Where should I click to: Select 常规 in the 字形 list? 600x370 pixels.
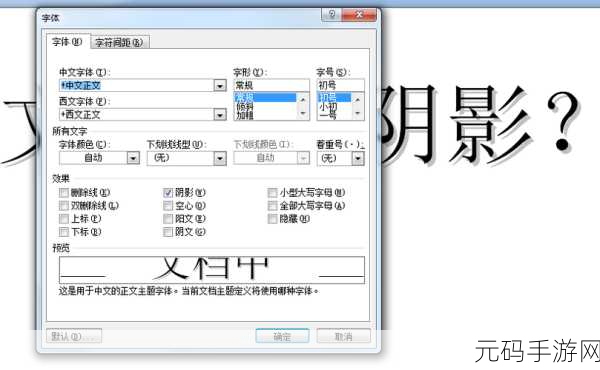click(x=265, y=97)
